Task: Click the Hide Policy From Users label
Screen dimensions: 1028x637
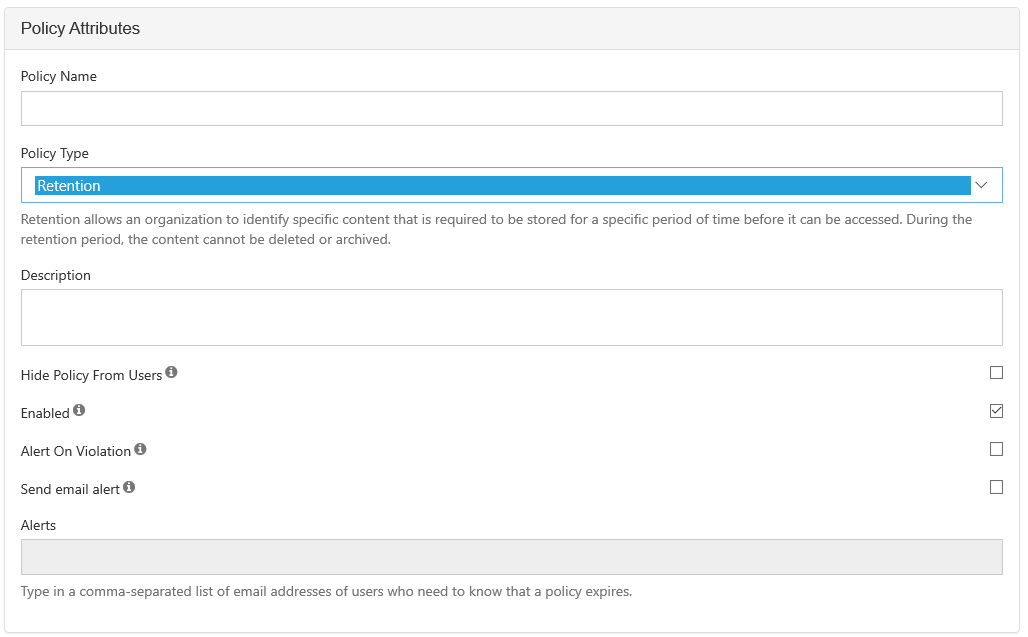Action: (91, 375)
